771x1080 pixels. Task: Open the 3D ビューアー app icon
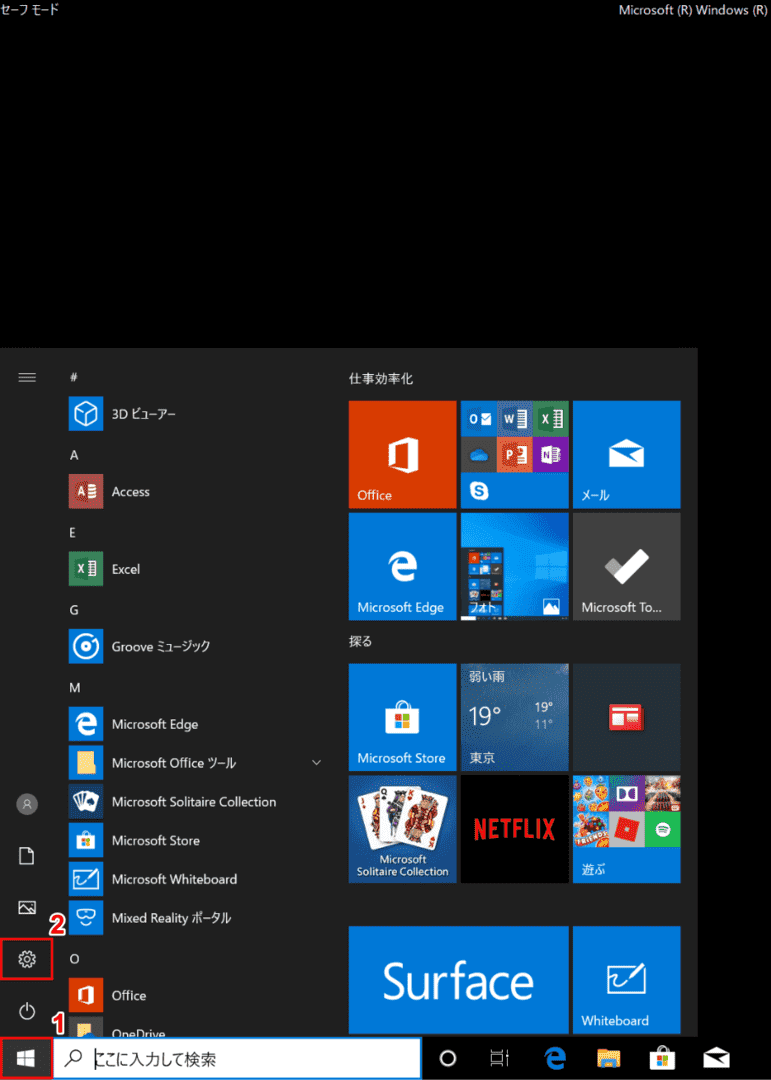(x=86, y=414)
